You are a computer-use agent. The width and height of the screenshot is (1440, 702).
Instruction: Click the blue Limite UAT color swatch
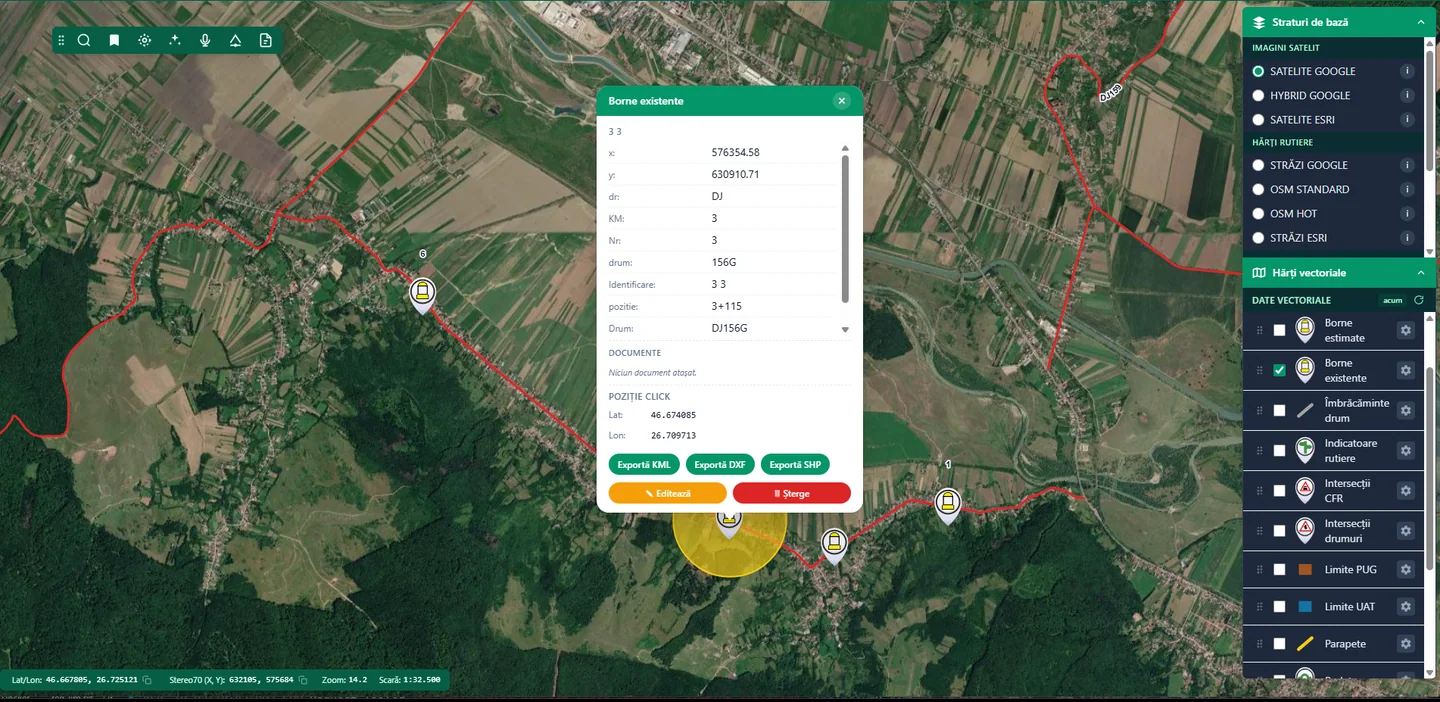1305,606
